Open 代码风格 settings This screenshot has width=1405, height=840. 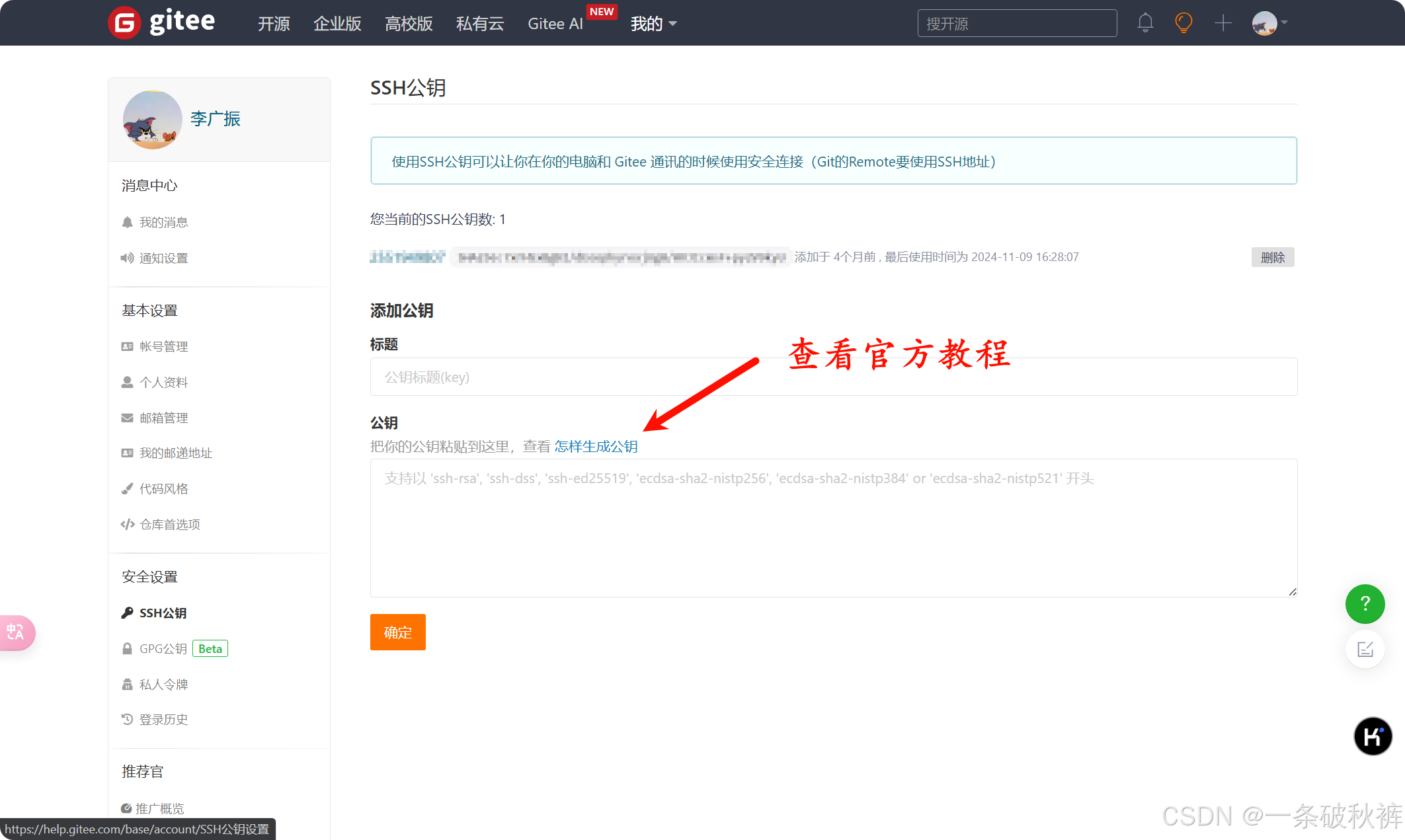[163, 489]
